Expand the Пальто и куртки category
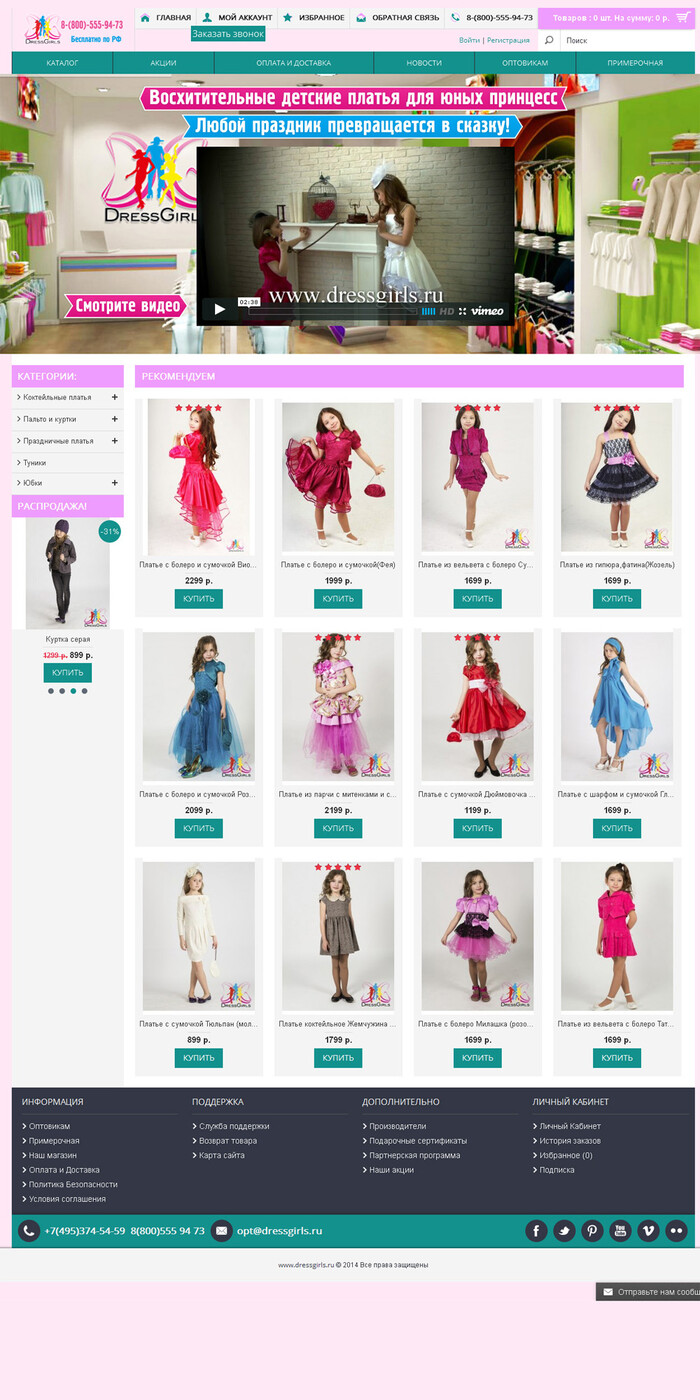Image resolution: width=700 pixels, height=1400 pixels. tap(115, 419)
